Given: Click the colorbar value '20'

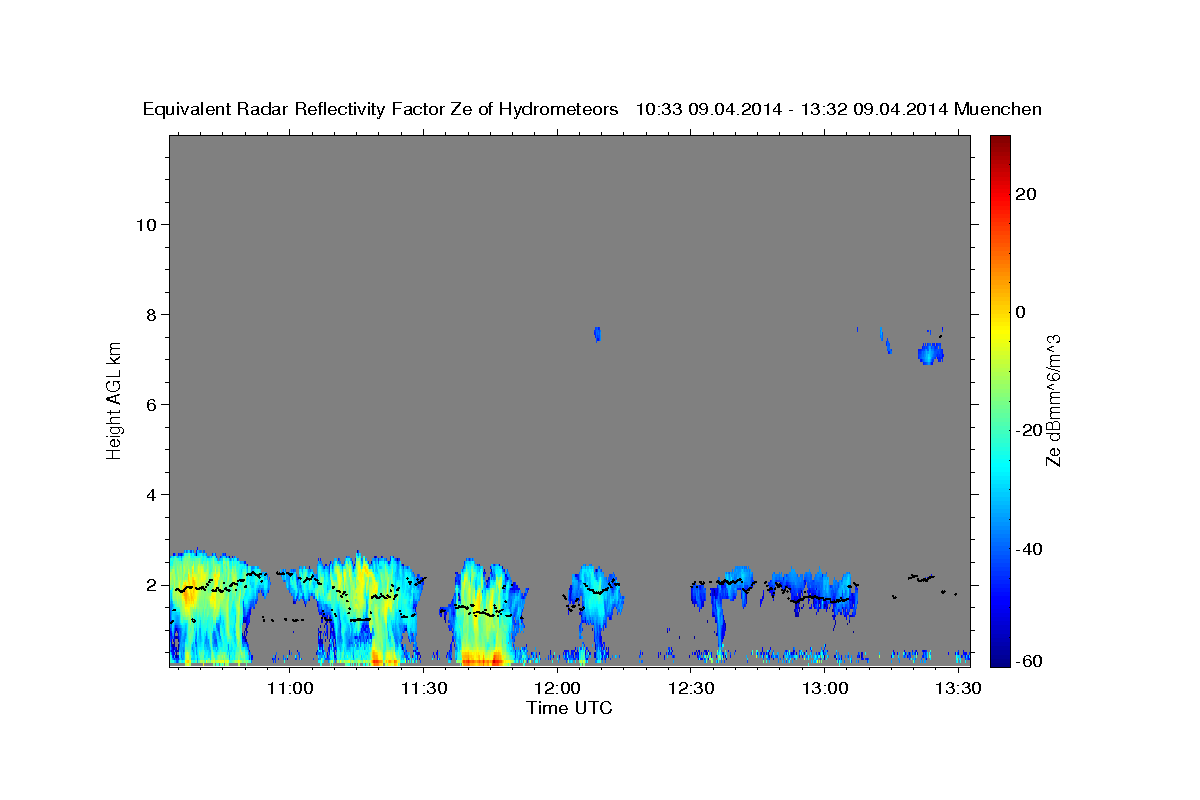Looking at the screenshot, I should (1025, 194).
